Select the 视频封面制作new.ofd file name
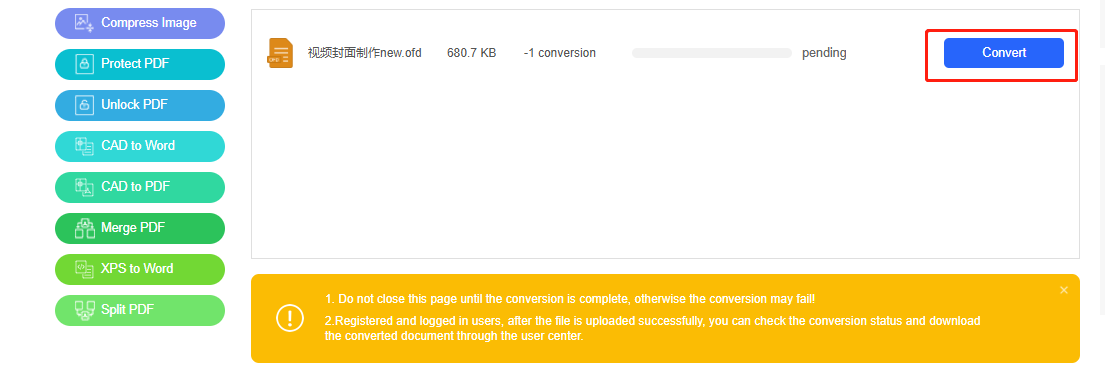 pyautogui.click(x=364, y=53)
